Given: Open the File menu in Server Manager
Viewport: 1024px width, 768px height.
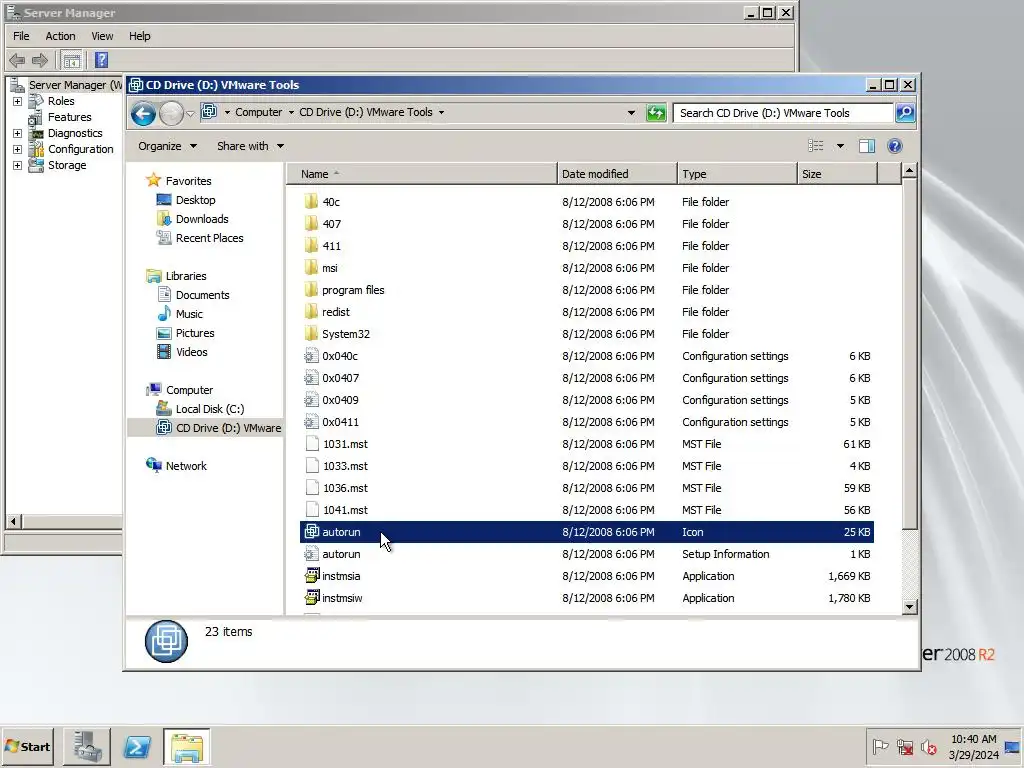Looking at the screenshot, I should coord(21,36).
